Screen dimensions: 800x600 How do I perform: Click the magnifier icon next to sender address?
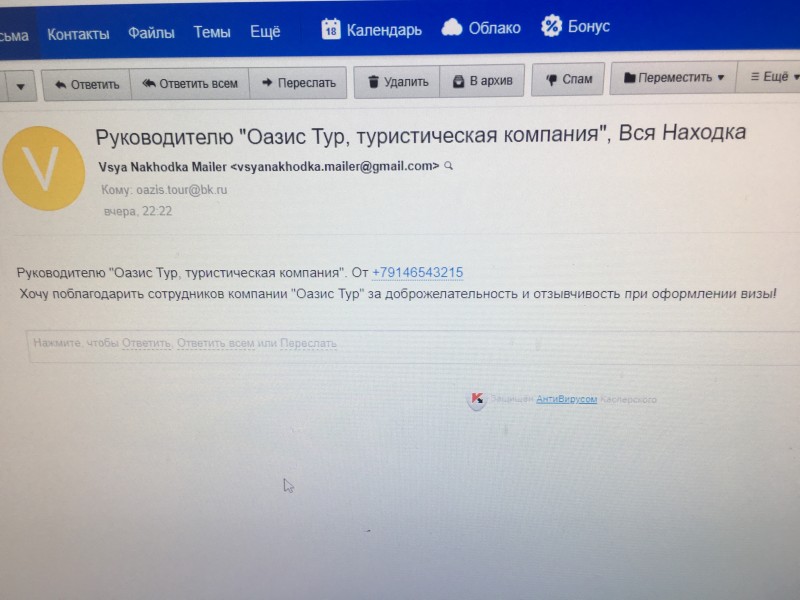[449, 166]
